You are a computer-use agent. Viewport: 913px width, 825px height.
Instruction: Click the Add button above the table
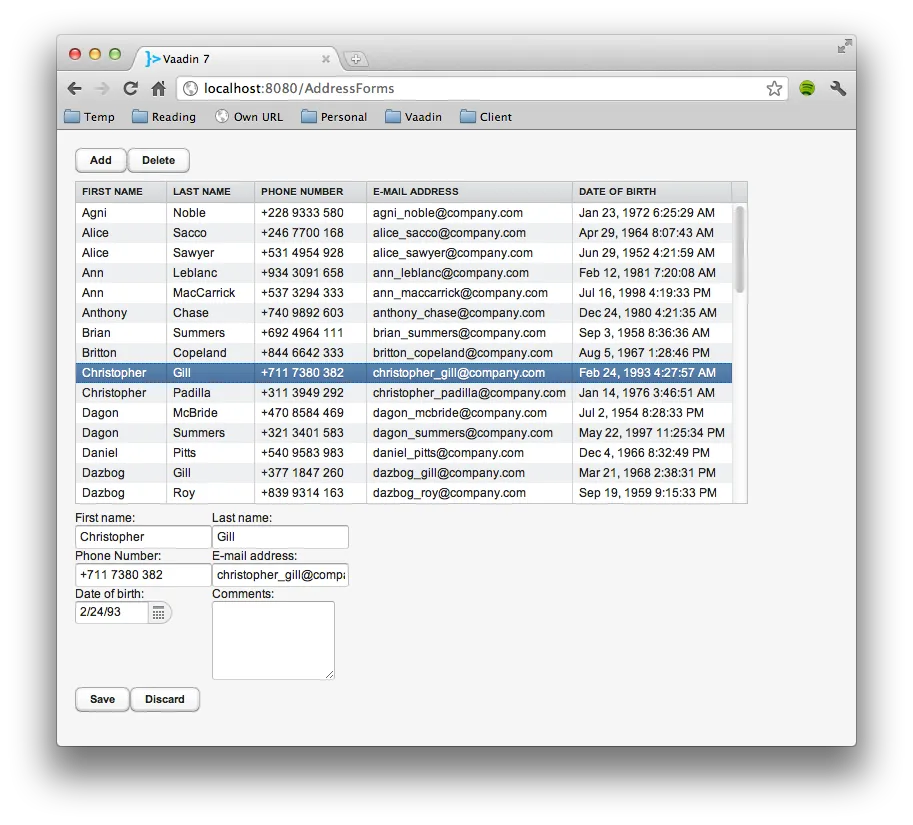100,160
